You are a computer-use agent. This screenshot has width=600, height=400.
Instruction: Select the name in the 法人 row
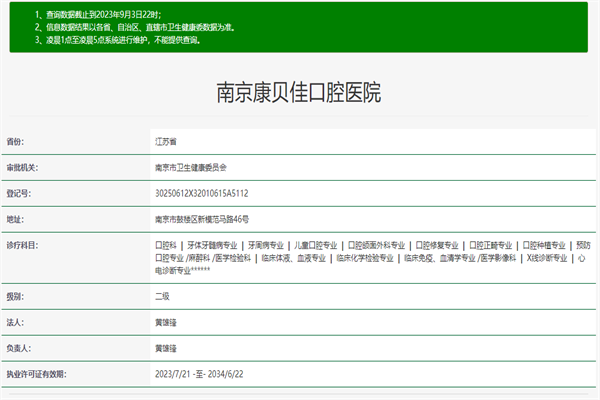point(166,323)
